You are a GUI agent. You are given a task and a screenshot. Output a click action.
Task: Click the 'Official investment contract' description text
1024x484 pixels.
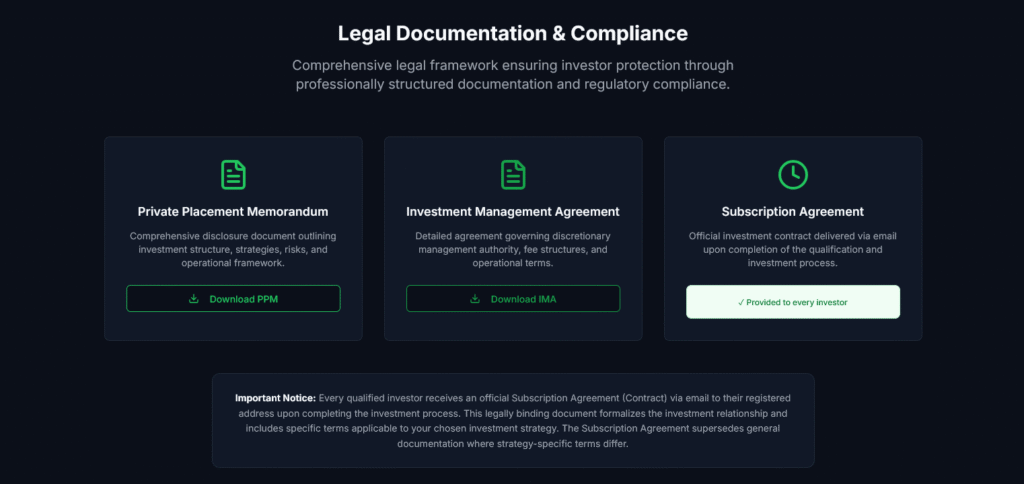[793, 249]
